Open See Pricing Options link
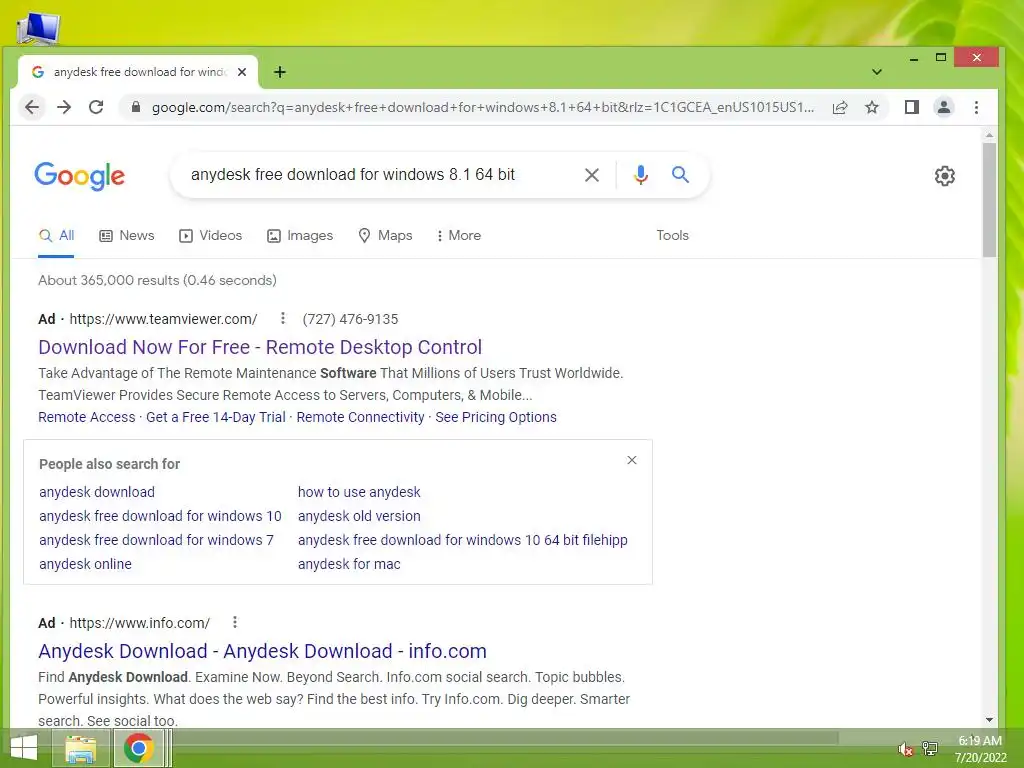 tap(496, 417)
